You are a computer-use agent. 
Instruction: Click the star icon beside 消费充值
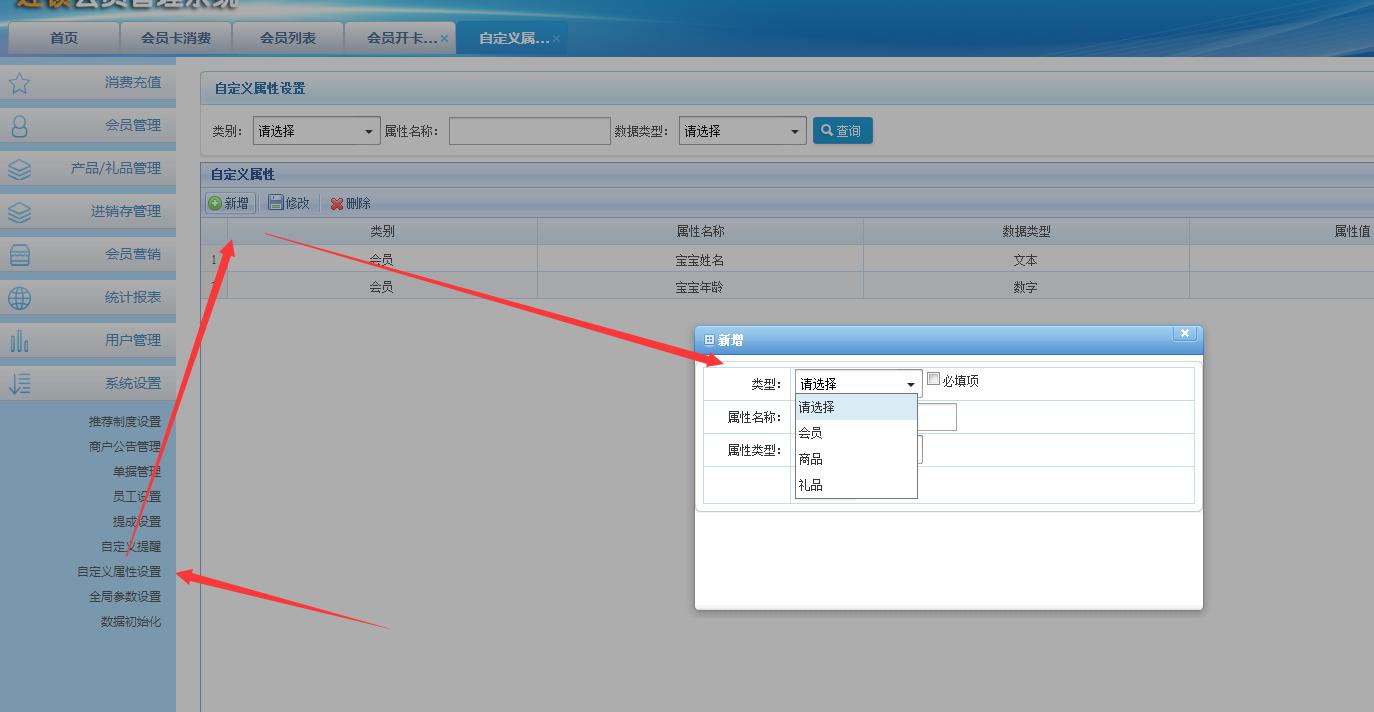tap(19, 83)
